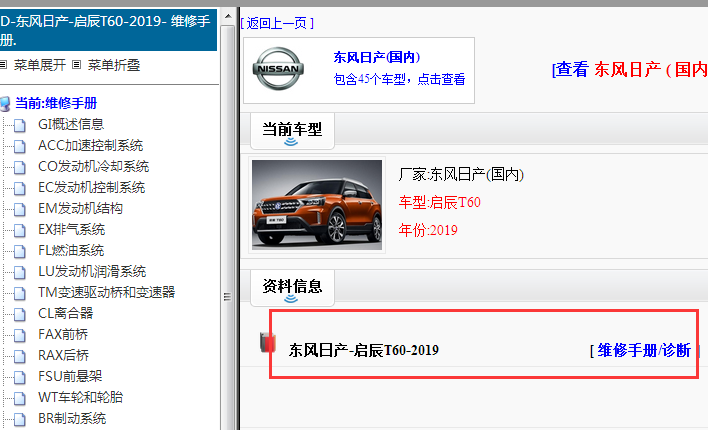
Task: Open 维修手册/诊断 link
Action: 644,351
